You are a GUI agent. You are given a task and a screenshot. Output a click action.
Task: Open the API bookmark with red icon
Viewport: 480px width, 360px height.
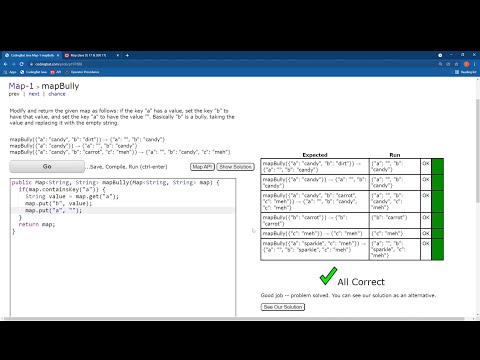point(56,72)
